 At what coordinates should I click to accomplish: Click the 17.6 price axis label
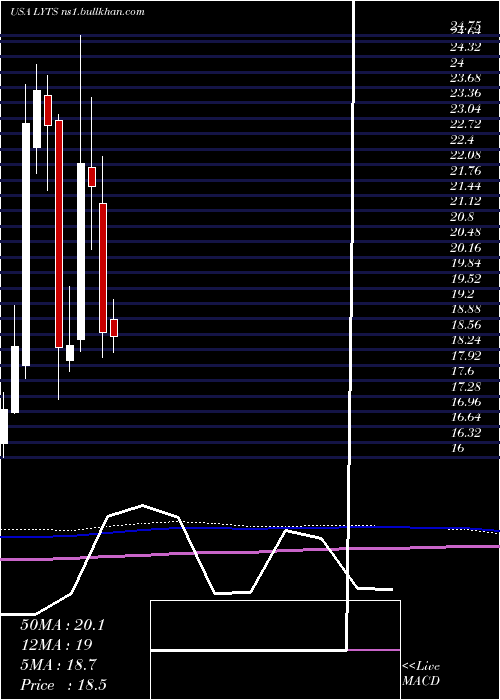coord(462,372)
